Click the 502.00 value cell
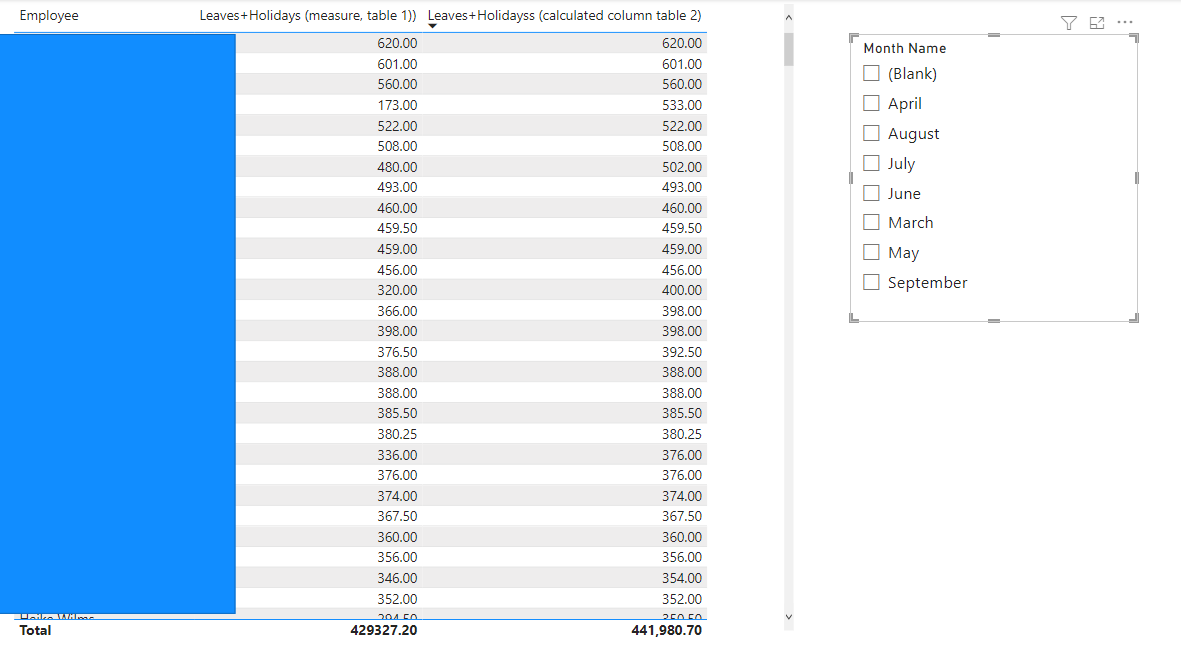Image resolution: width=1181 pixels, height=656 pixels. [x=682, y=167]
